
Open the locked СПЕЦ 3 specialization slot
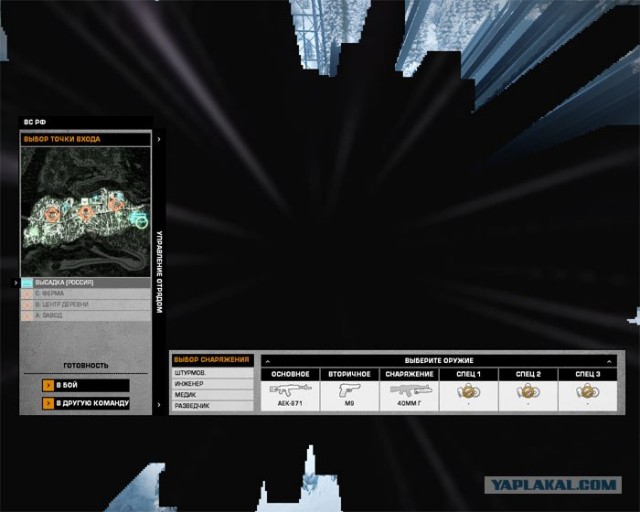[588, 392]
